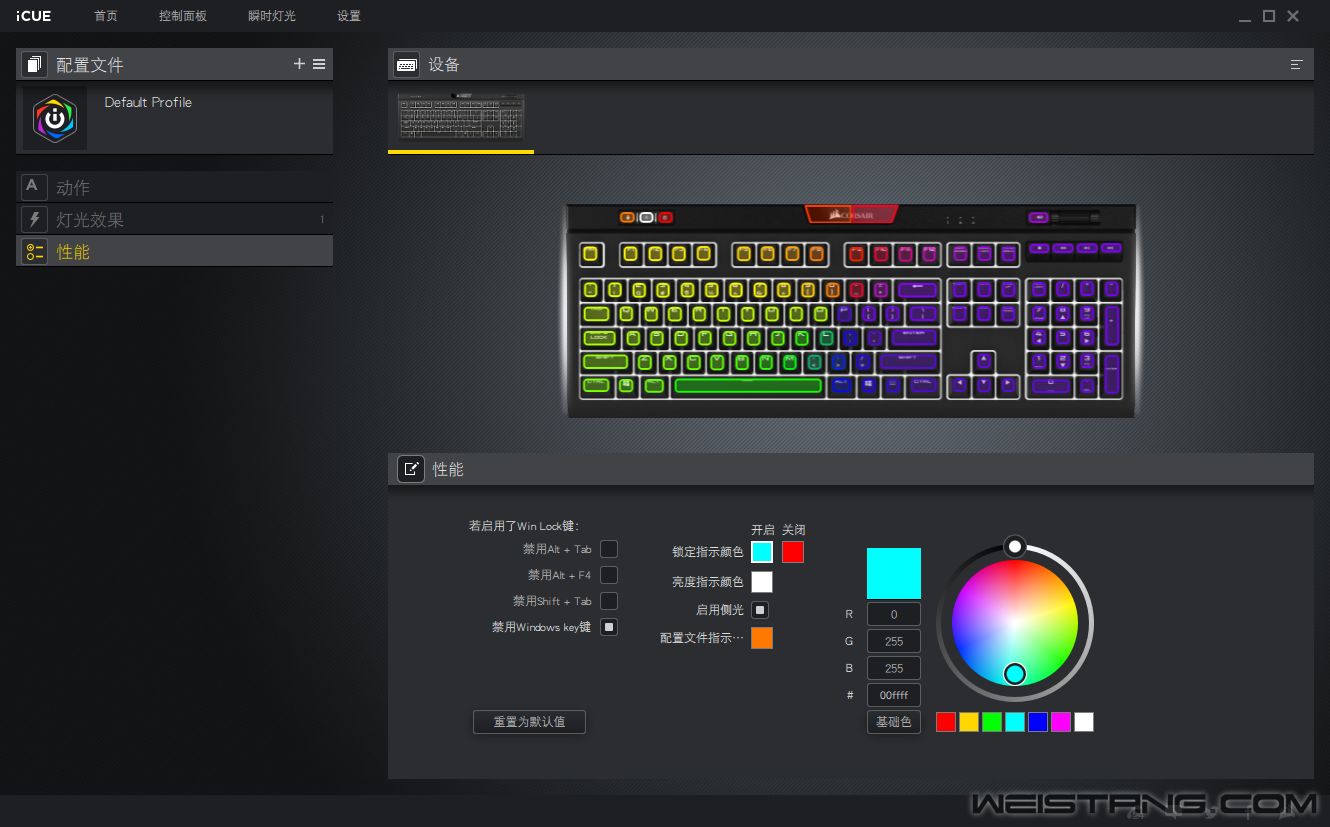This screenshot has height=827, width=1330.
Task: Click the hex color code input field
Action: 893,695
